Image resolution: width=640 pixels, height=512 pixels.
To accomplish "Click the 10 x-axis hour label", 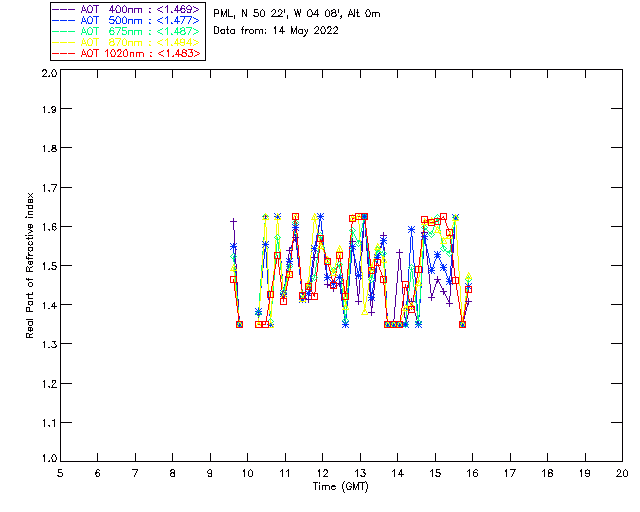I will [x=247, y=473].
